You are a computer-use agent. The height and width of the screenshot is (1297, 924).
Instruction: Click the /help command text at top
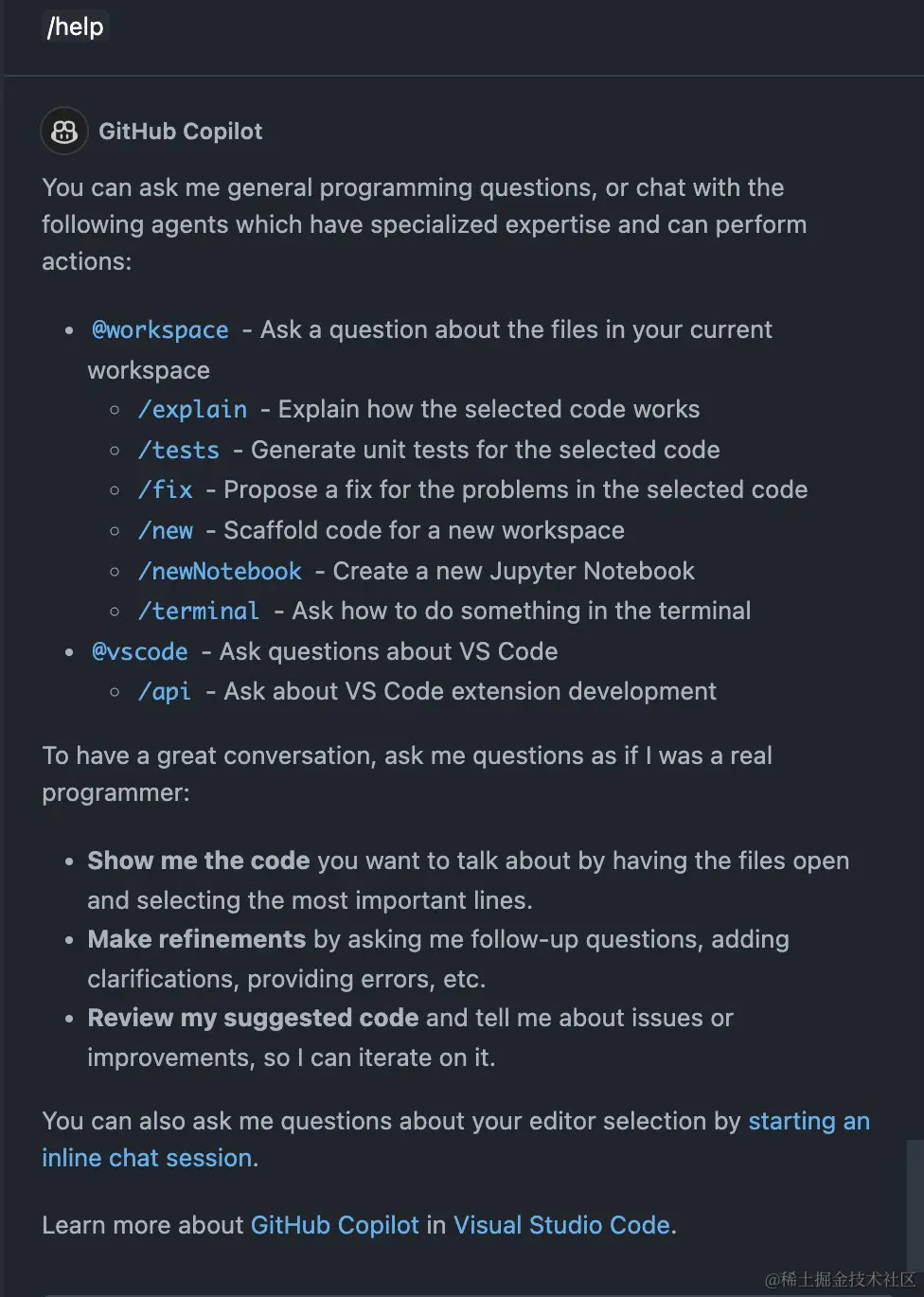(x=76, y=27)
